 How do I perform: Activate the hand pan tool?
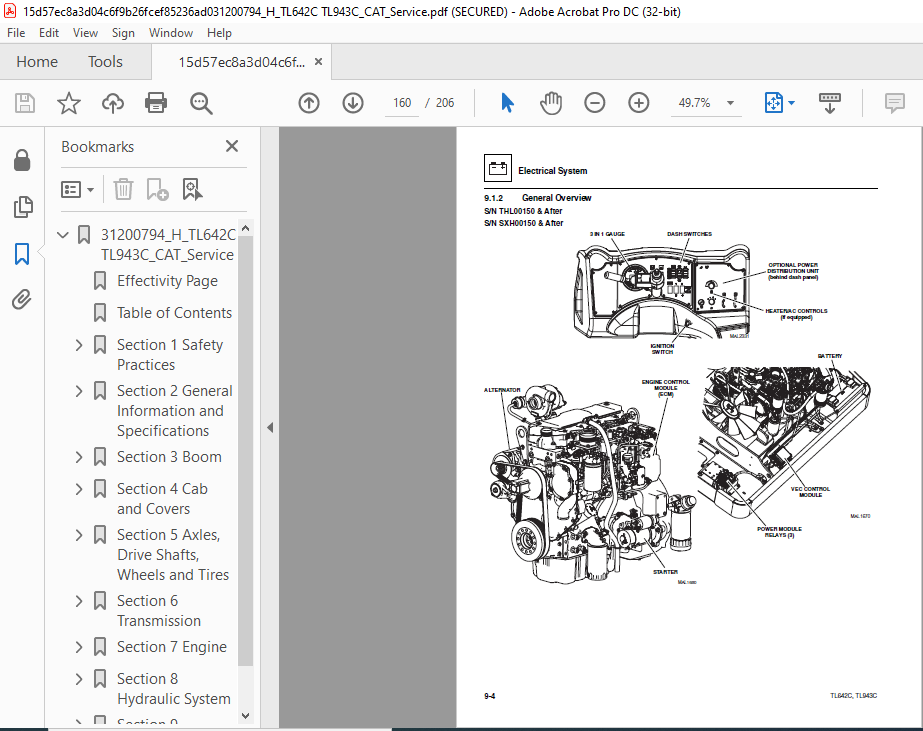click(551, 103)
